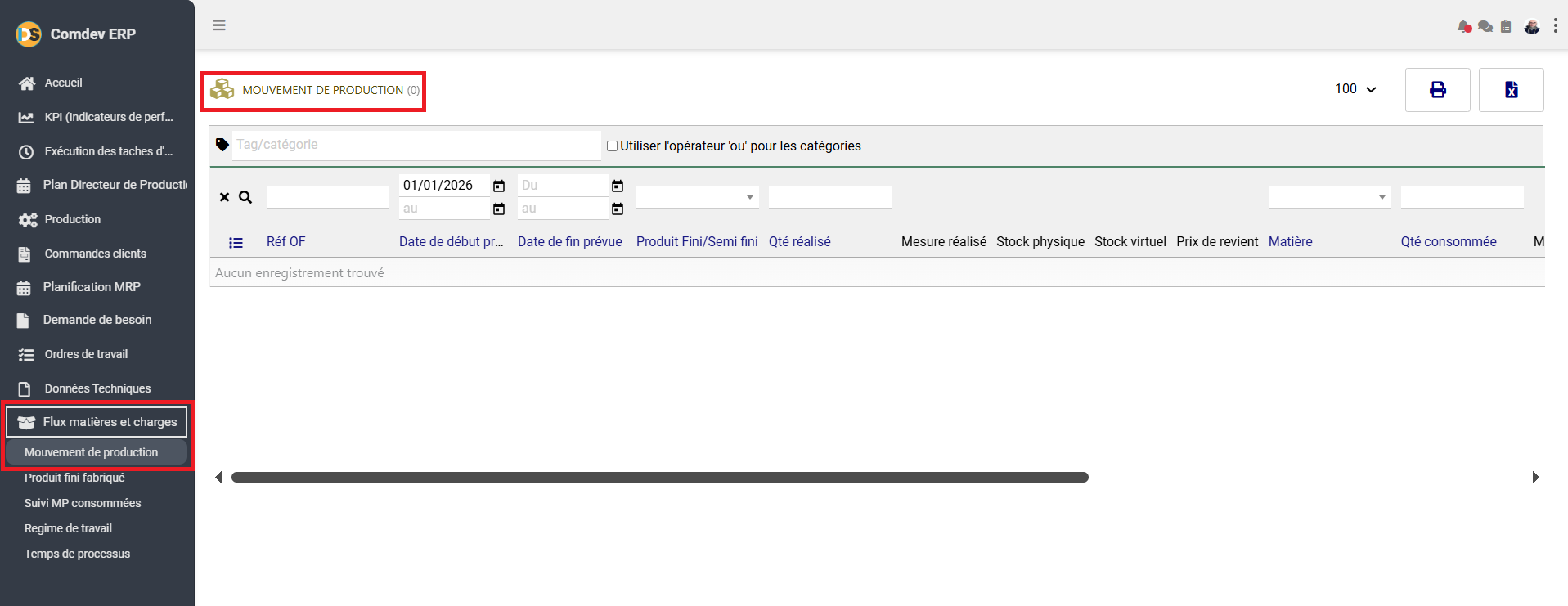The image size is (1568, 606).
Task: Open the Produit Fini/Semi fini filter dropdown
Action: click(x=698, y=197)
